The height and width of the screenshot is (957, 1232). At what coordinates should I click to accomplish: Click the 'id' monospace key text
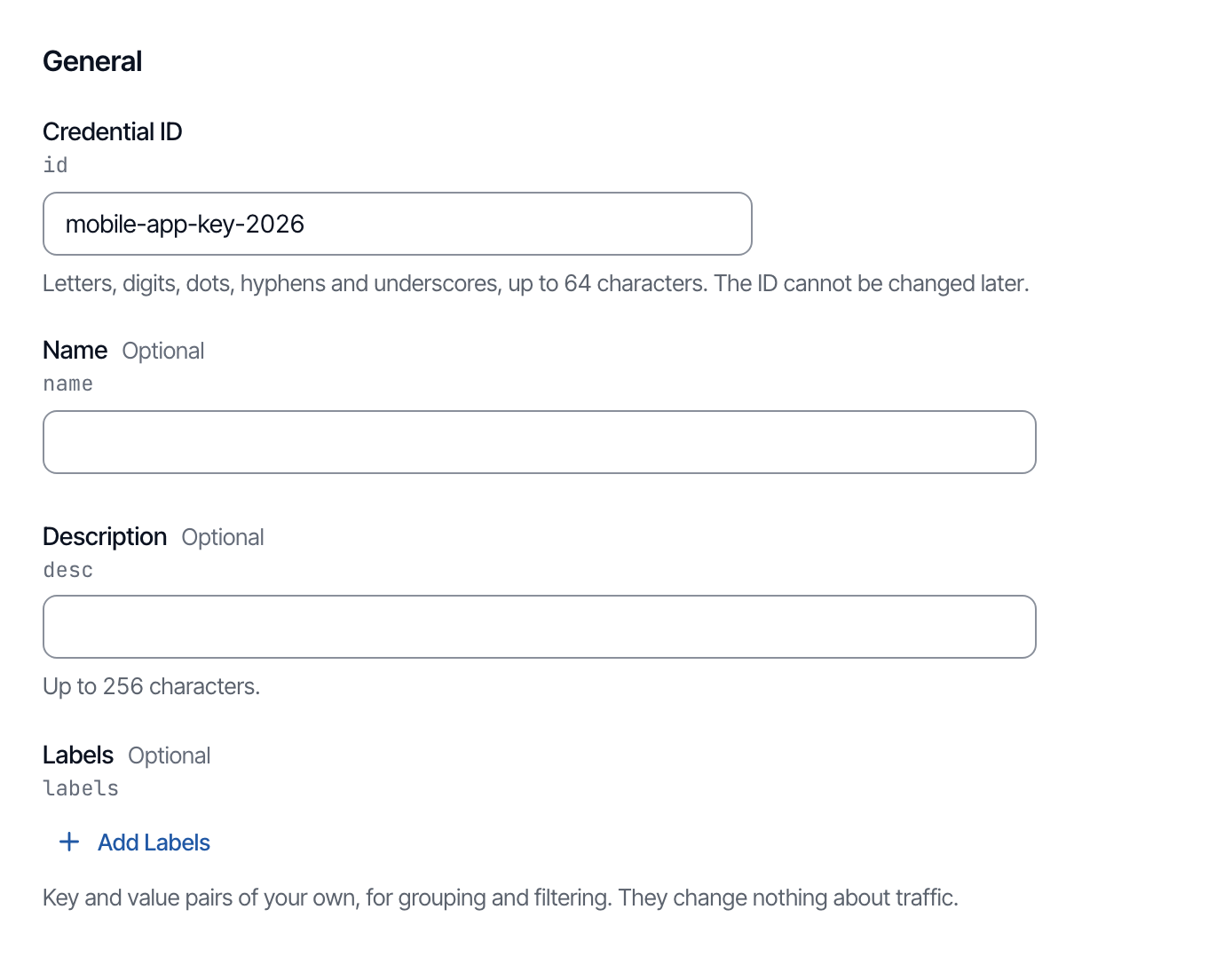55,165
